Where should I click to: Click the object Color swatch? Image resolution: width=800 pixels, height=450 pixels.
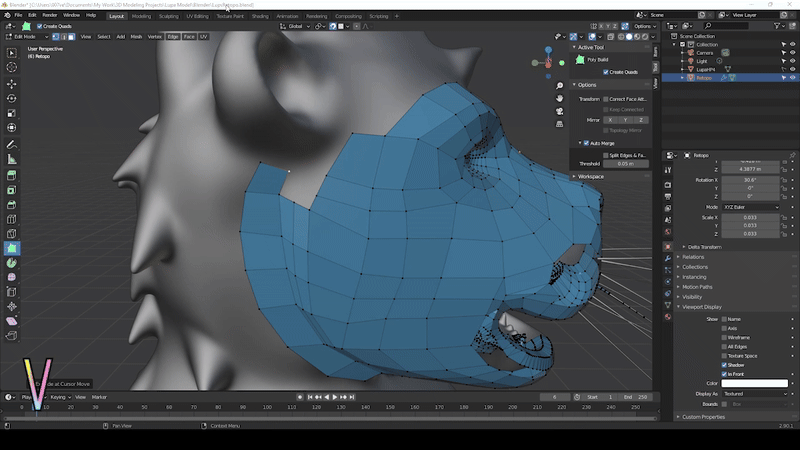tap(755, 383)
